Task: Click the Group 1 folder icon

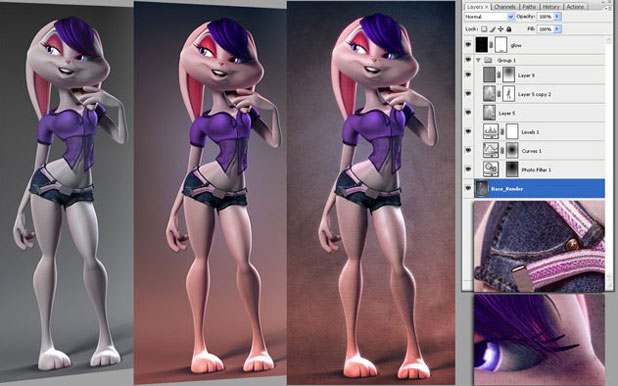Action: [488, 60]
